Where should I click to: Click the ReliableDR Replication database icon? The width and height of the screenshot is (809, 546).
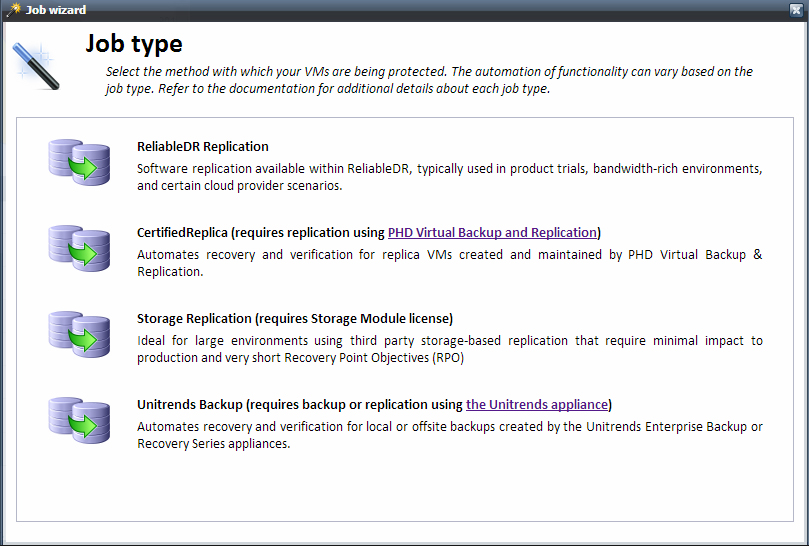pos(79,163)
